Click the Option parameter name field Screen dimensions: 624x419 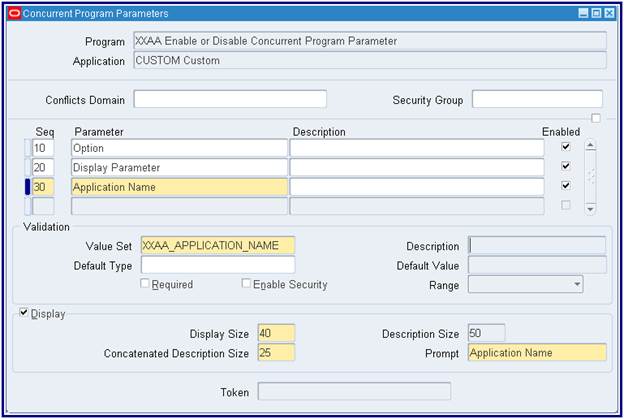(179, 148)
